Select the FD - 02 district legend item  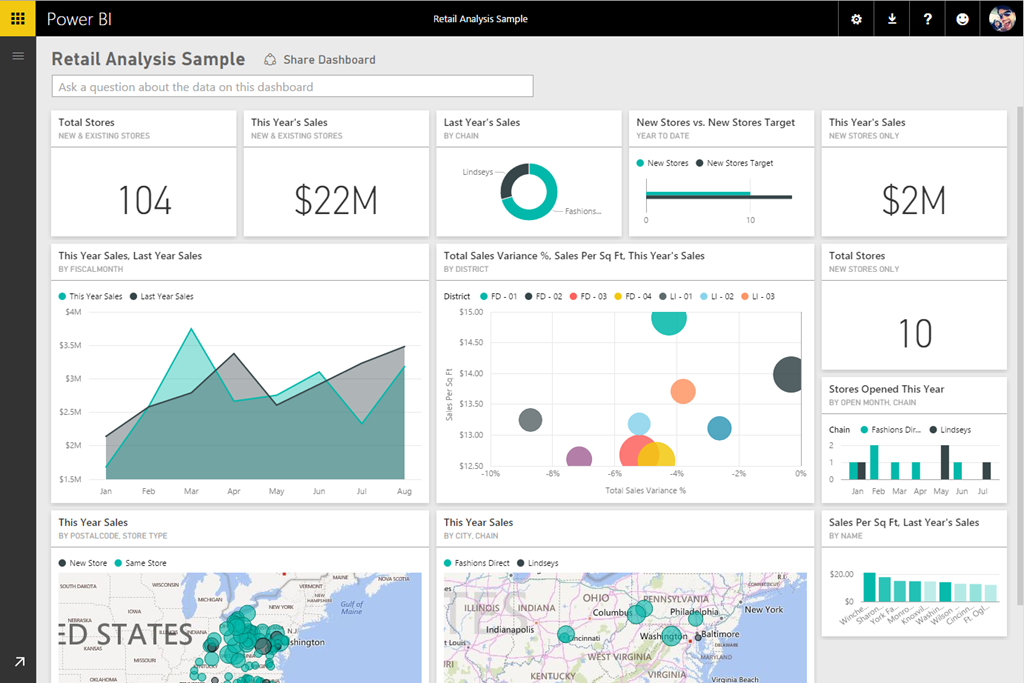point(543,296)
